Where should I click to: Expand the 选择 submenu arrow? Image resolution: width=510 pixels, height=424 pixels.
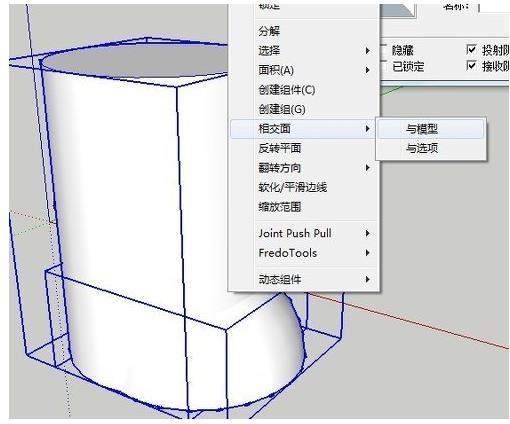point(367,51)
